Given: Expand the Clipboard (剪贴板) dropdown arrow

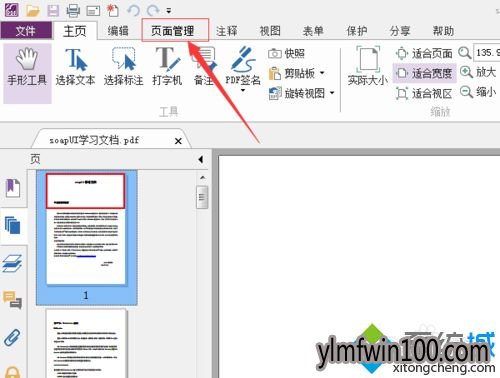Looking at the screenshot, I should point(322,73).
